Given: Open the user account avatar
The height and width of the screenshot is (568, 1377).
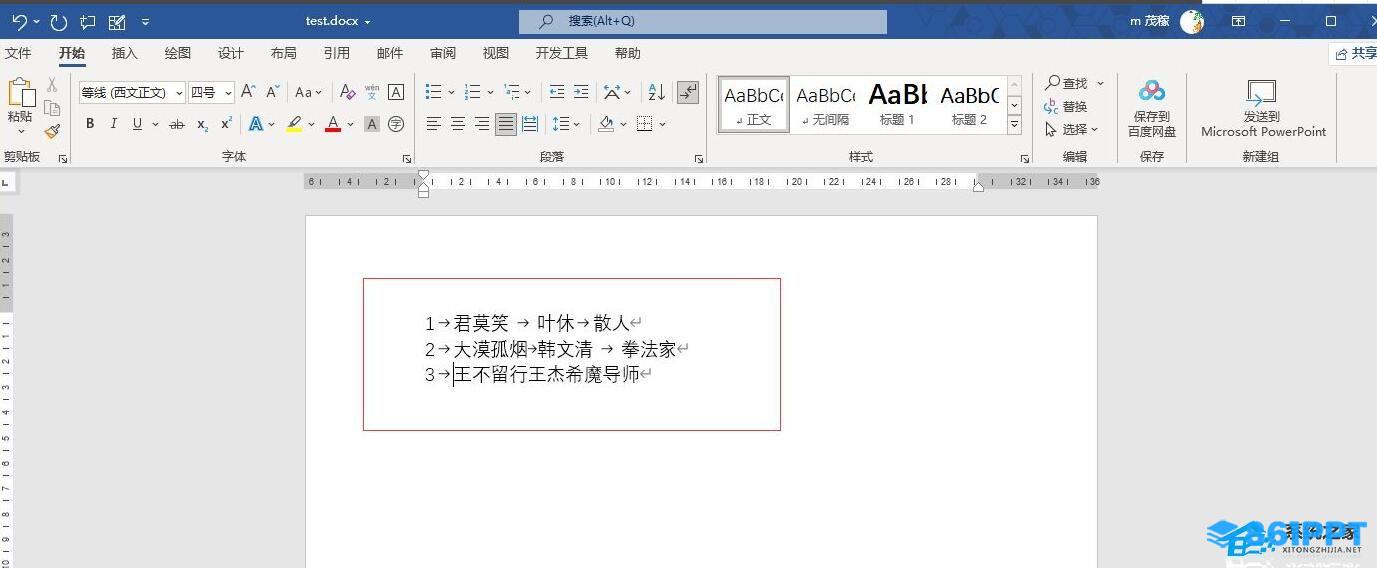Looking at the screenshot, I should coord(1191,21).
